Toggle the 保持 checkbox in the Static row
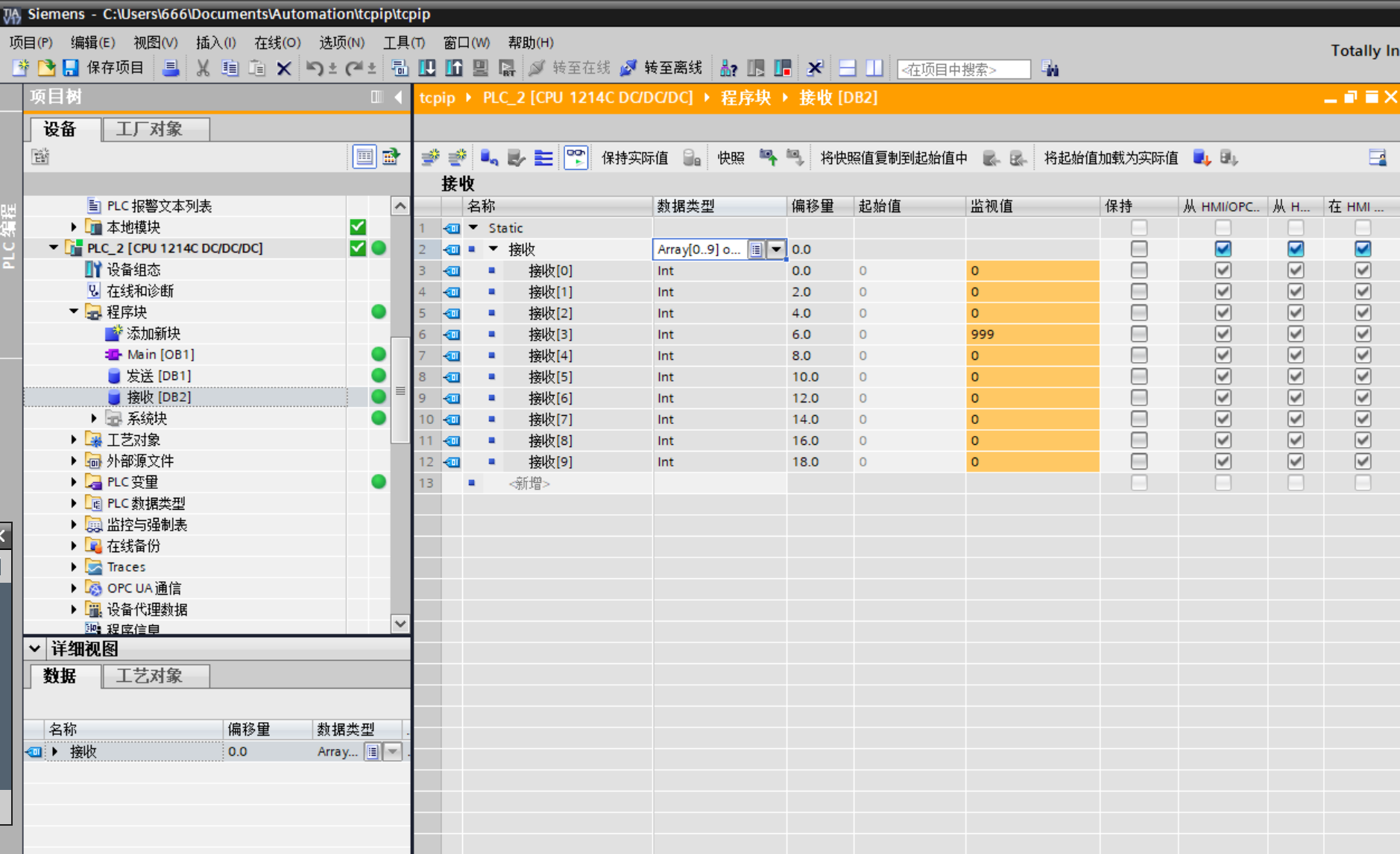1400x854 pixels. point(1139,227)
